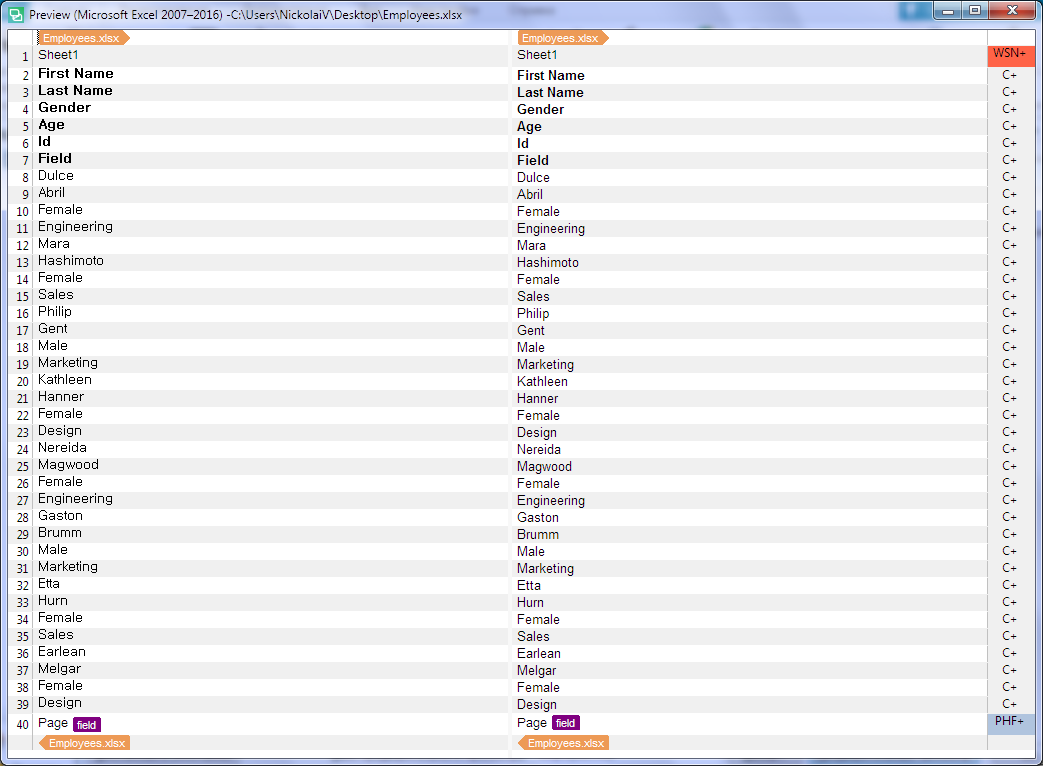Click the red WSN+ status cell

(x=1009, y=54)
